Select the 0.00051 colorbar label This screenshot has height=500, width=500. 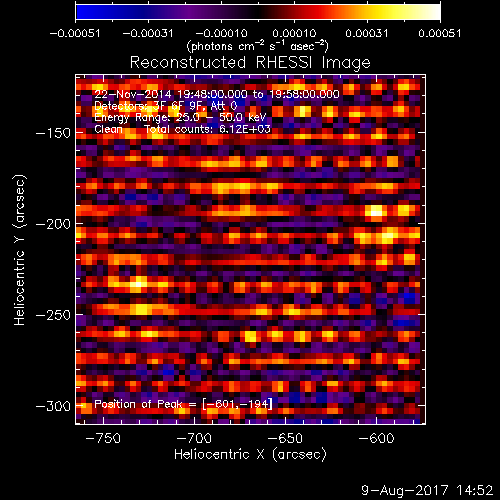(x=440, y=33)
